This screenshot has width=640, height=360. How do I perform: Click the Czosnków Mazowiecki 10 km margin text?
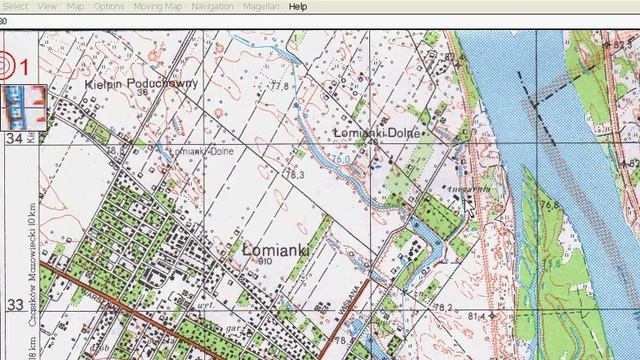(x=32, y=264)
